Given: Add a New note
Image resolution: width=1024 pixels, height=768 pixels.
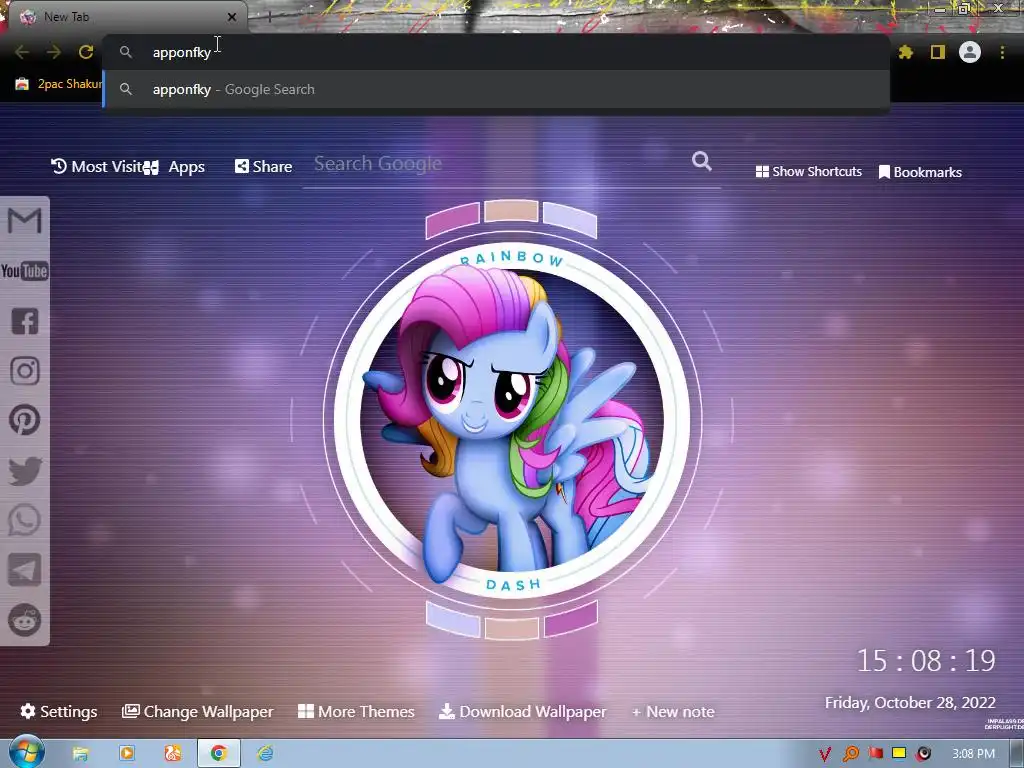Looking at the screenshot, I should [673, 712].
